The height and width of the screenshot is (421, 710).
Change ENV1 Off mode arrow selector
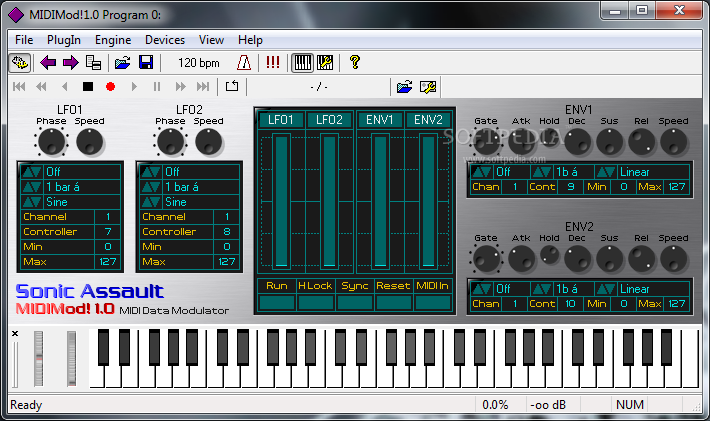[x=482, y=172]
